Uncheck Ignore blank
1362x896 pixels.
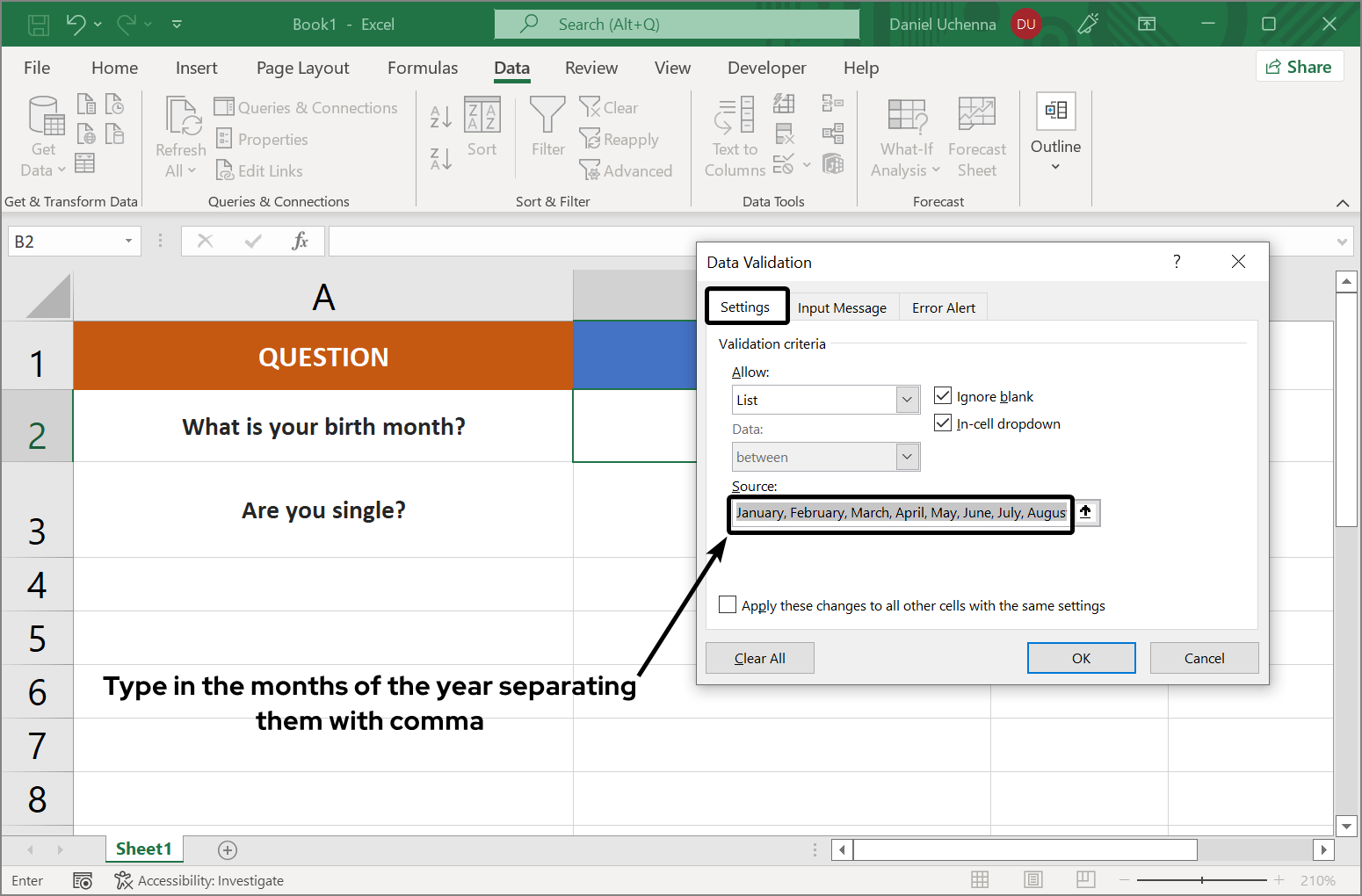click(943, 395)
